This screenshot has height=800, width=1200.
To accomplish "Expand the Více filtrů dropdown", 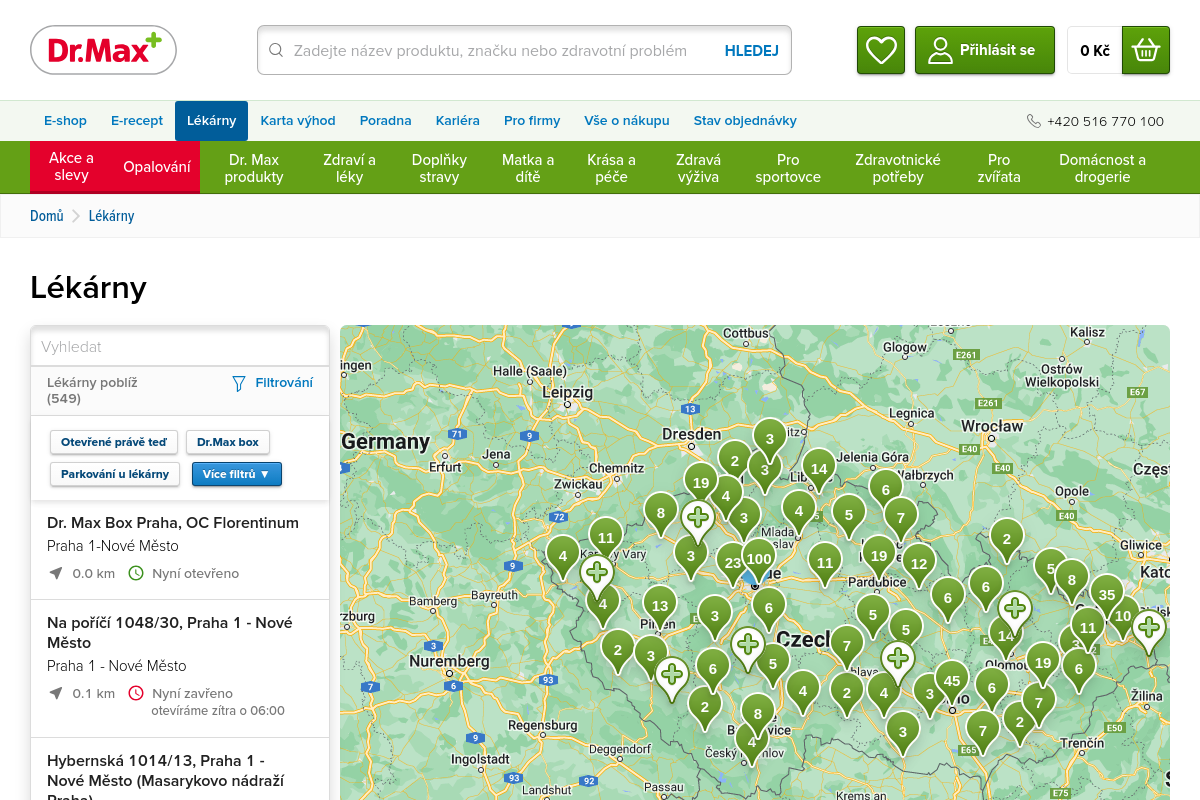I will (x=236, y=474).
